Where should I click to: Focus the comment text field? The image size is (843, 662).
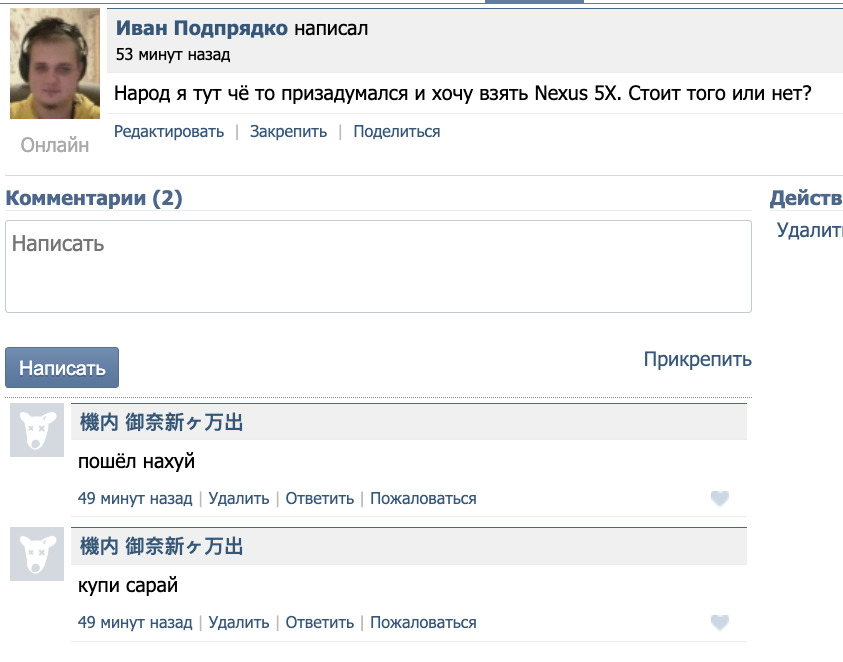pyautogui.click(x=378, y=266)
